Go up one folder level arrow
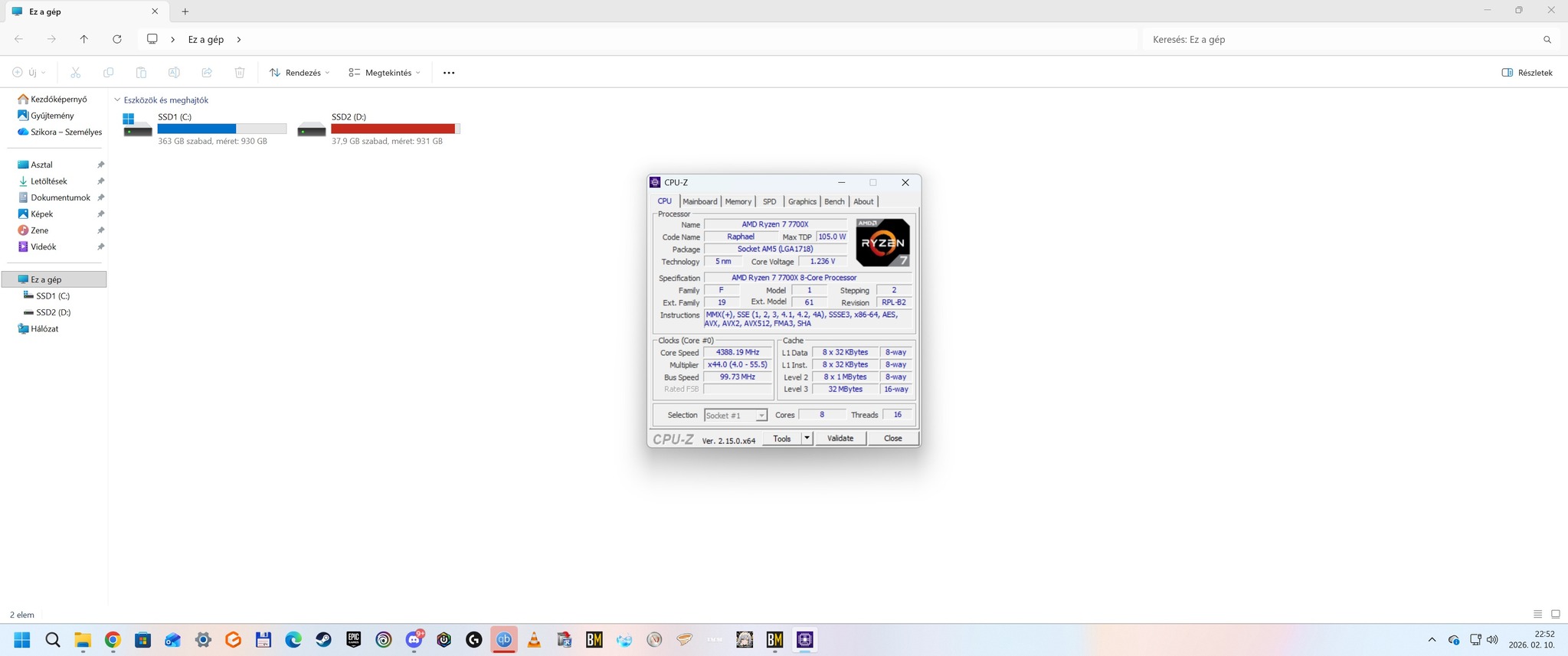 tap(84, 39)
